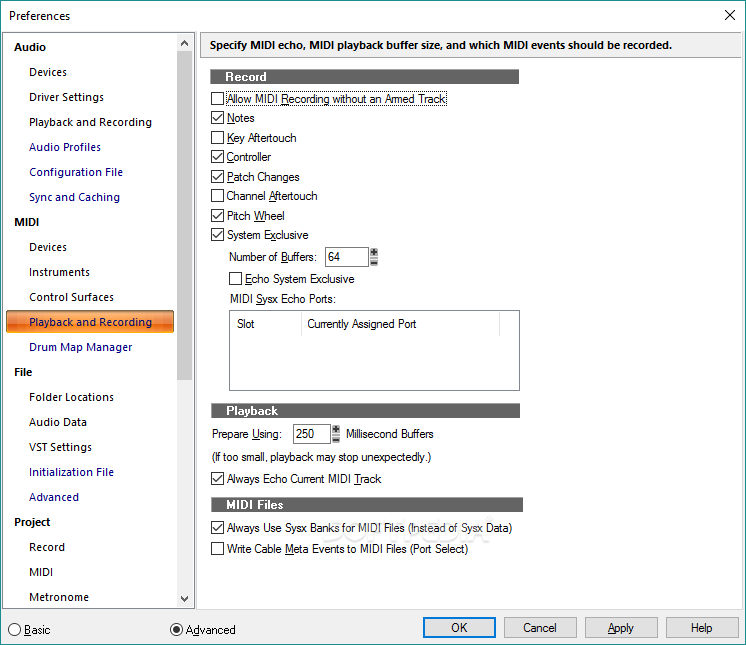The width and height of the screenshot is (746, 645).
Task: Open Audio Data page
Action: 58,422
